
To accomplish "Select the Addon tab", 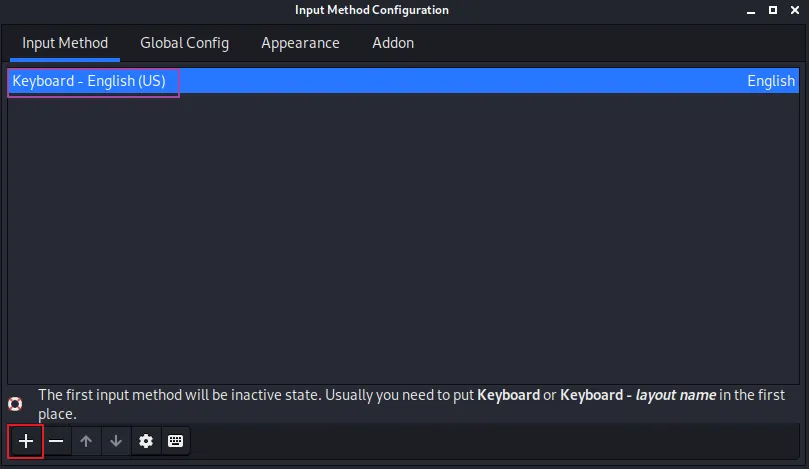I will [393, 43].
